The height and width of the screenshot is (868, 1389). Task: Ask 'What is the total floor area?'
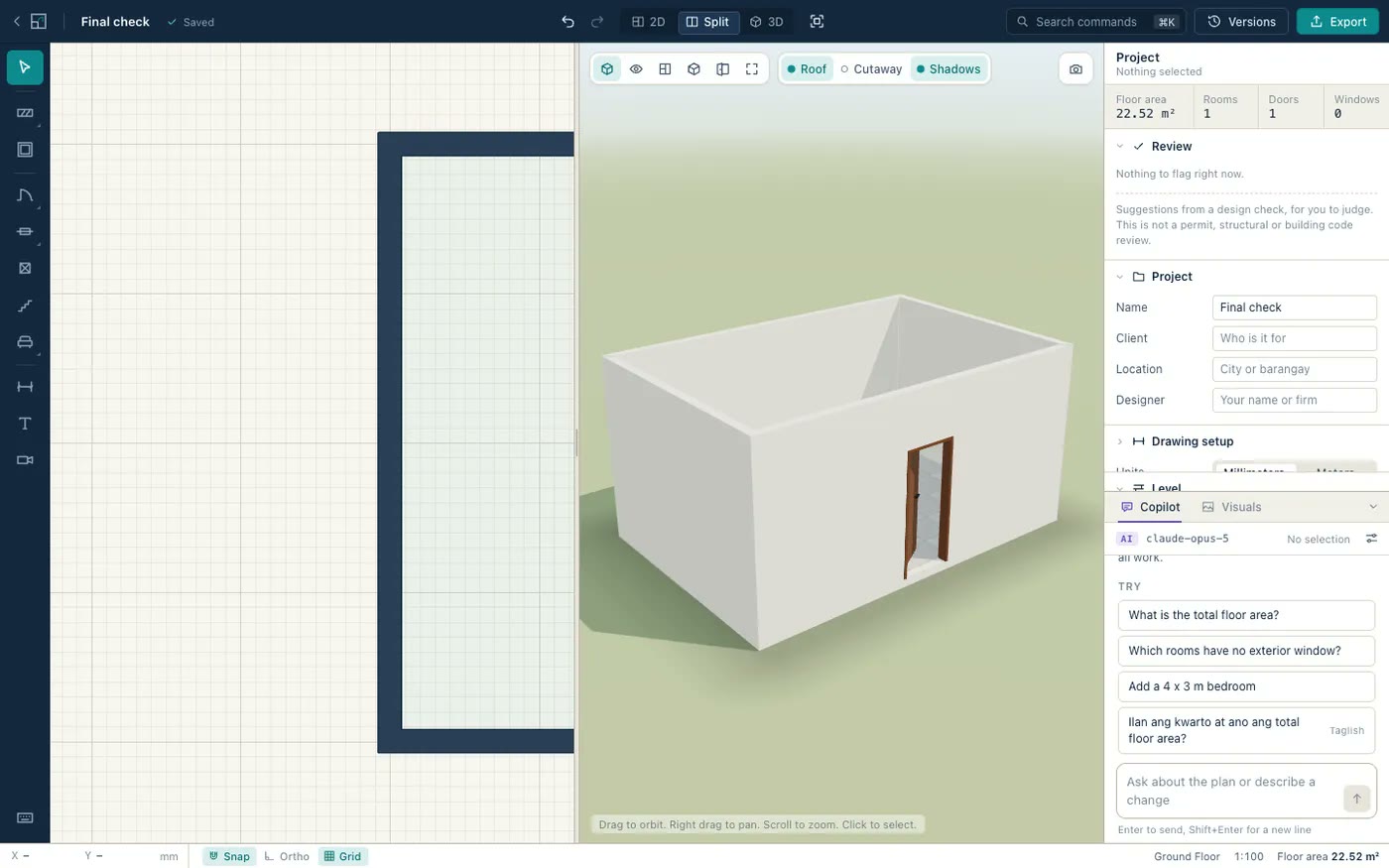(x=1246, y=615)
